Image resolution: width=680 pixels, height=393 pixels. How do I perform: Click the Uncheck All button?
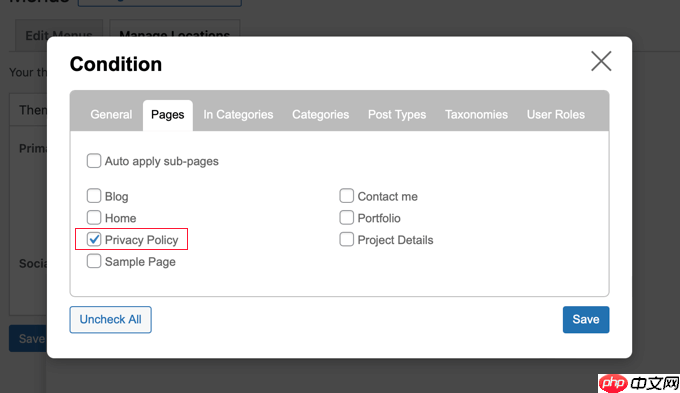[x=111, y=320]
